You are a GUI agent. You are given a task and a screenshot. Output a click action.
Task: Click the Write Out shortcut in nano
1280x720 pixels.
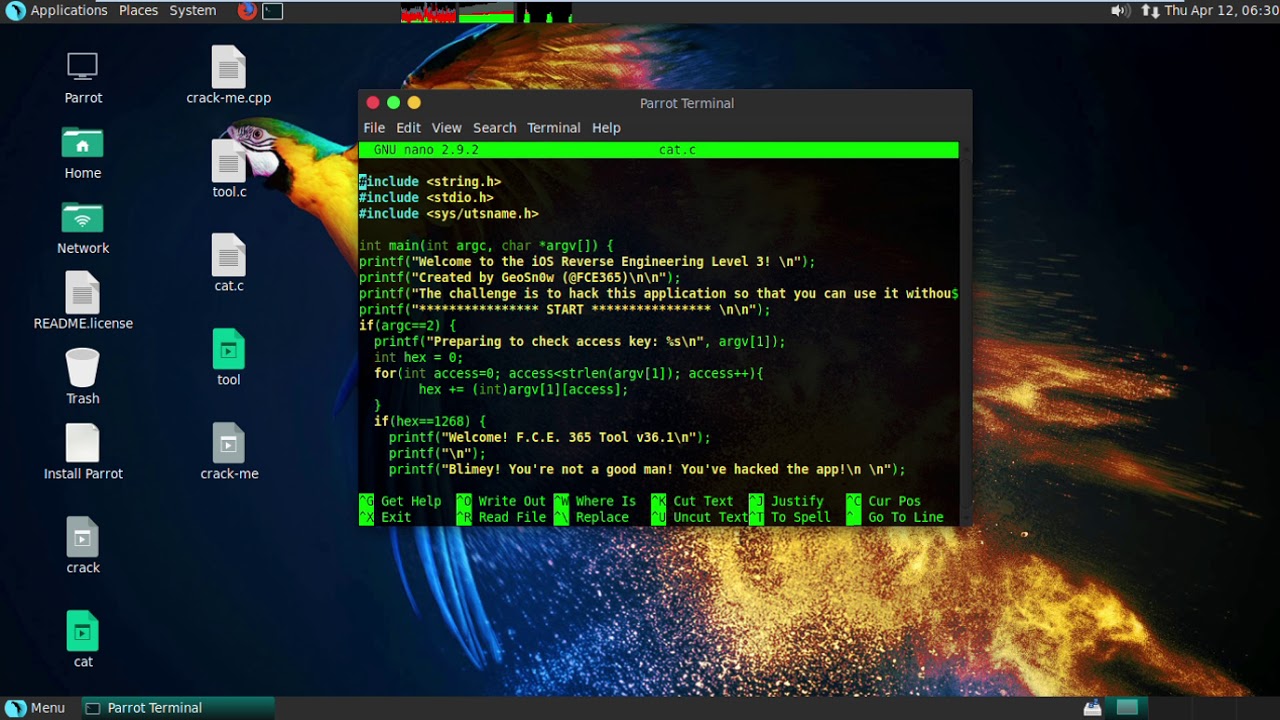(501, 501)
